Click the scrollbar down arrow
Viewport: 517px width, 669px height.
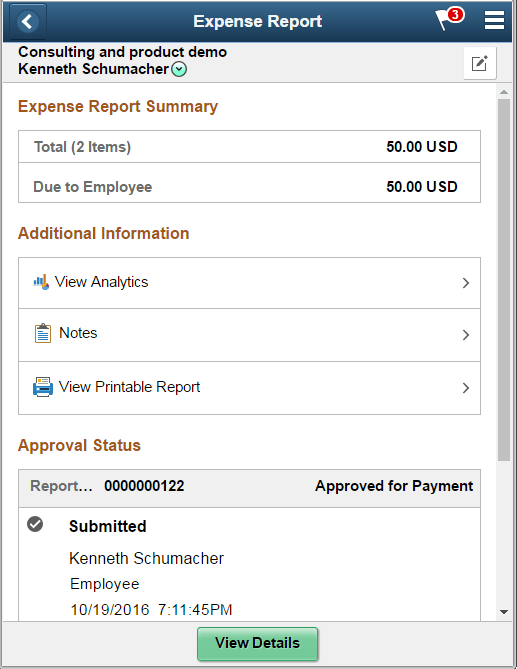[504, 612]
